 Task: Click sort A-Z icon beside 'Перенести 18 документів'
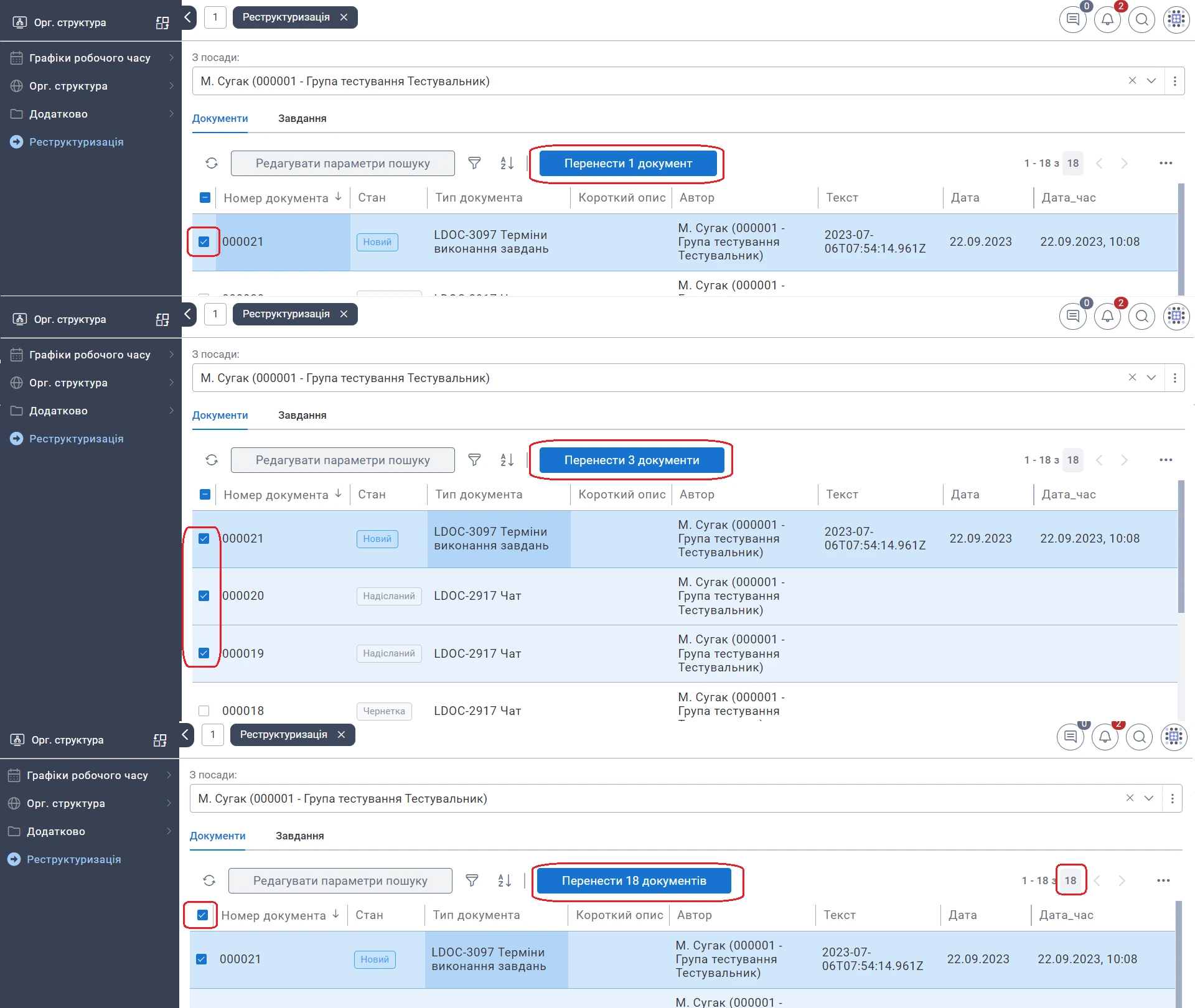(505, 881)
